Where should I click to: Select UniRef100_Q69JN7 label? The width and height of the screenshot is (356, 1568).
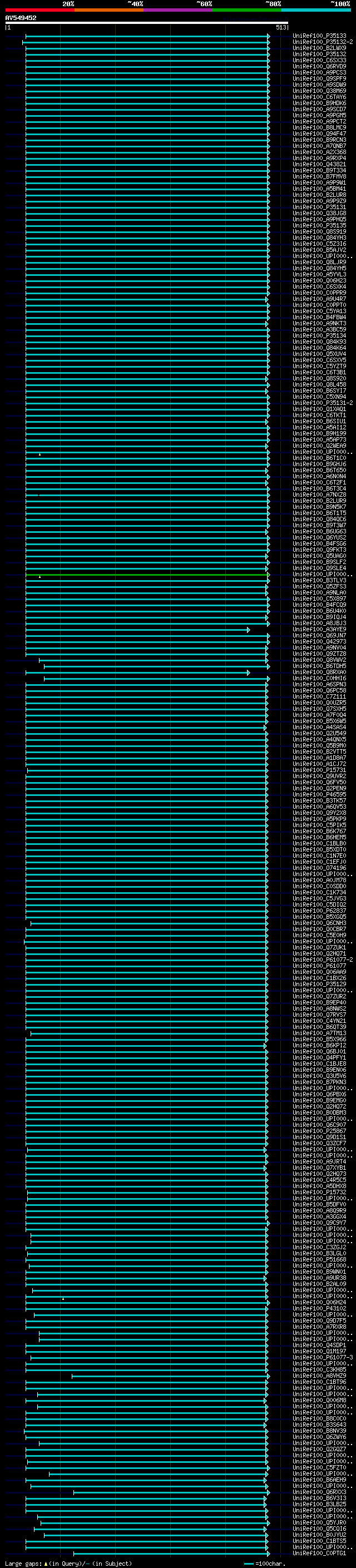click(319, 635)
